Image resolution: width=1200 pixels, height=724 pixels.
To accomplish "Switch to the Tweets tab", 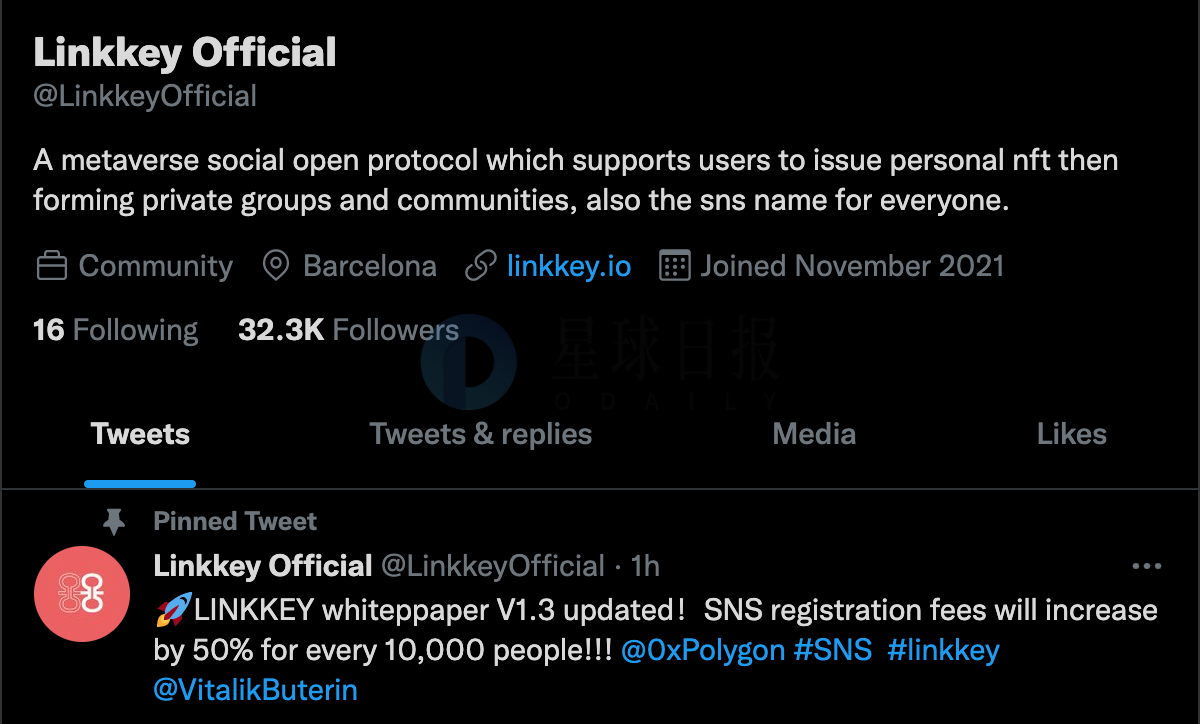I will pyautogui.click(x=140, y=434).
